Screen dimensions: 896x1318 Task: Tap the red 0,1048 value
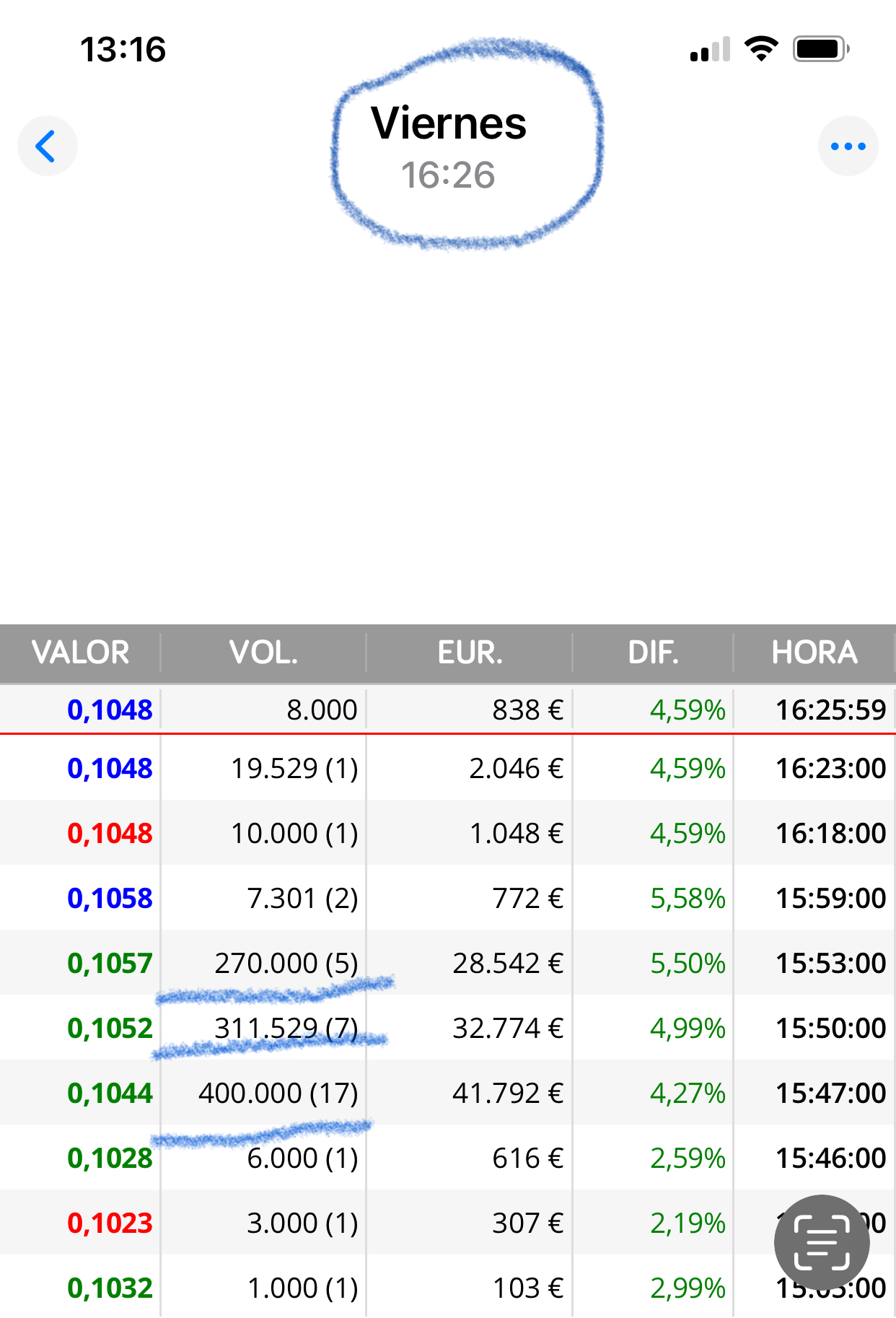point(110,834)
